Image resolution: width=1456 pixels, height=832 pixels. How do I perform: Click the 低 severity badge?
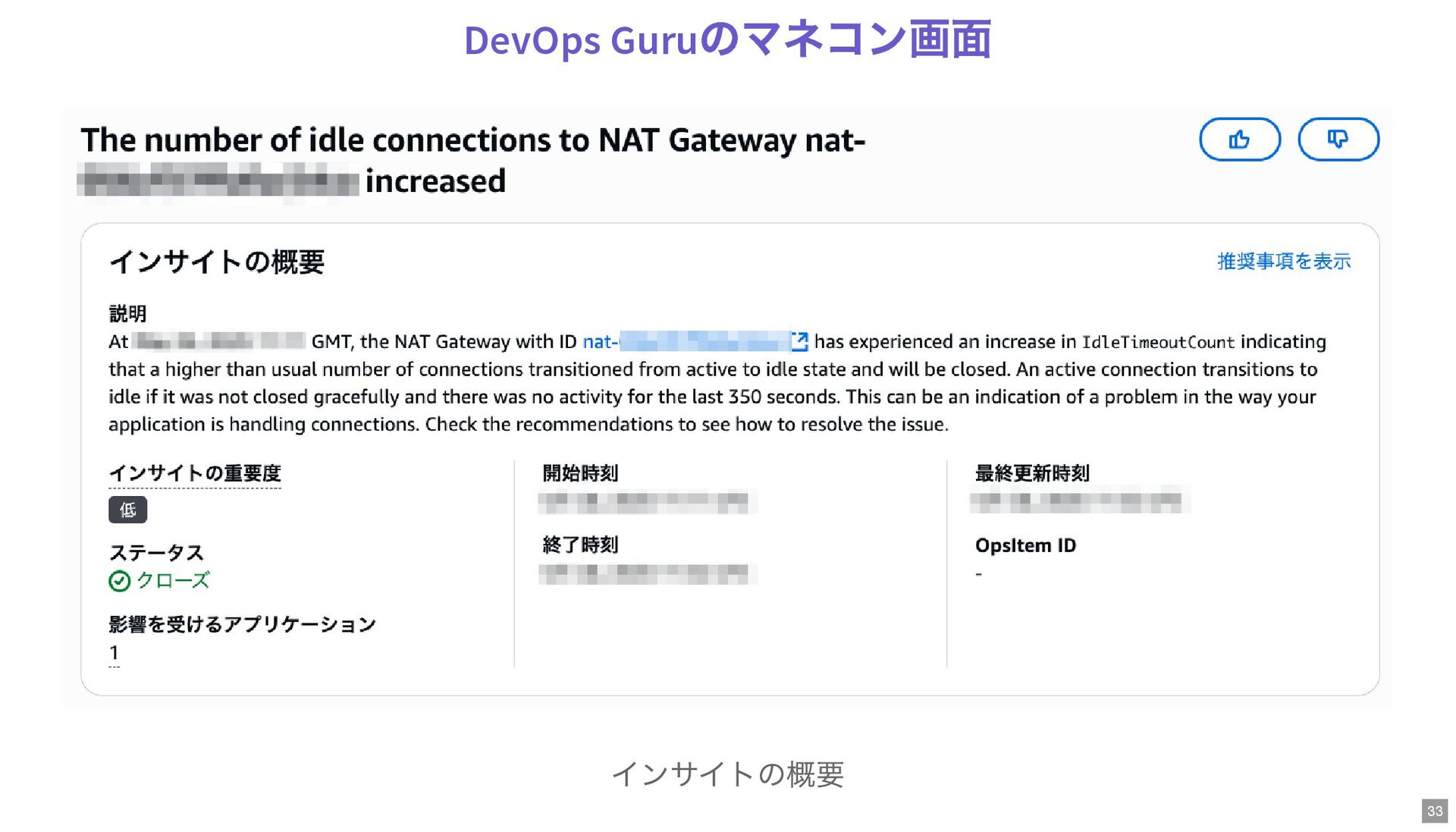click(x=127, y=510)
